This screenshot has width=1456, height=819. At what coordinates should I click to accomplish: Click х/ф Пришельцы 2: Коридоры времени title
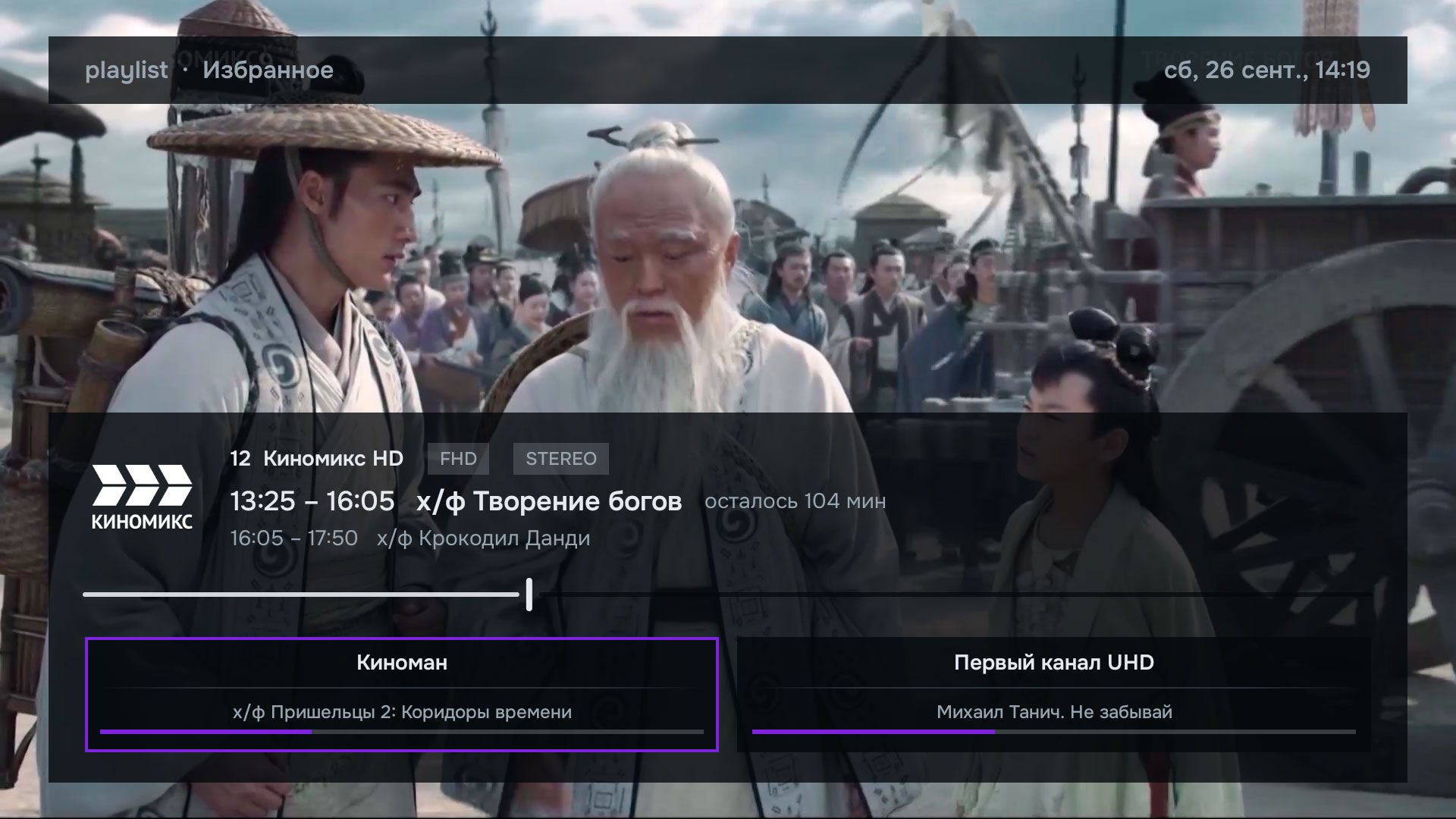[x=402, y=712]
